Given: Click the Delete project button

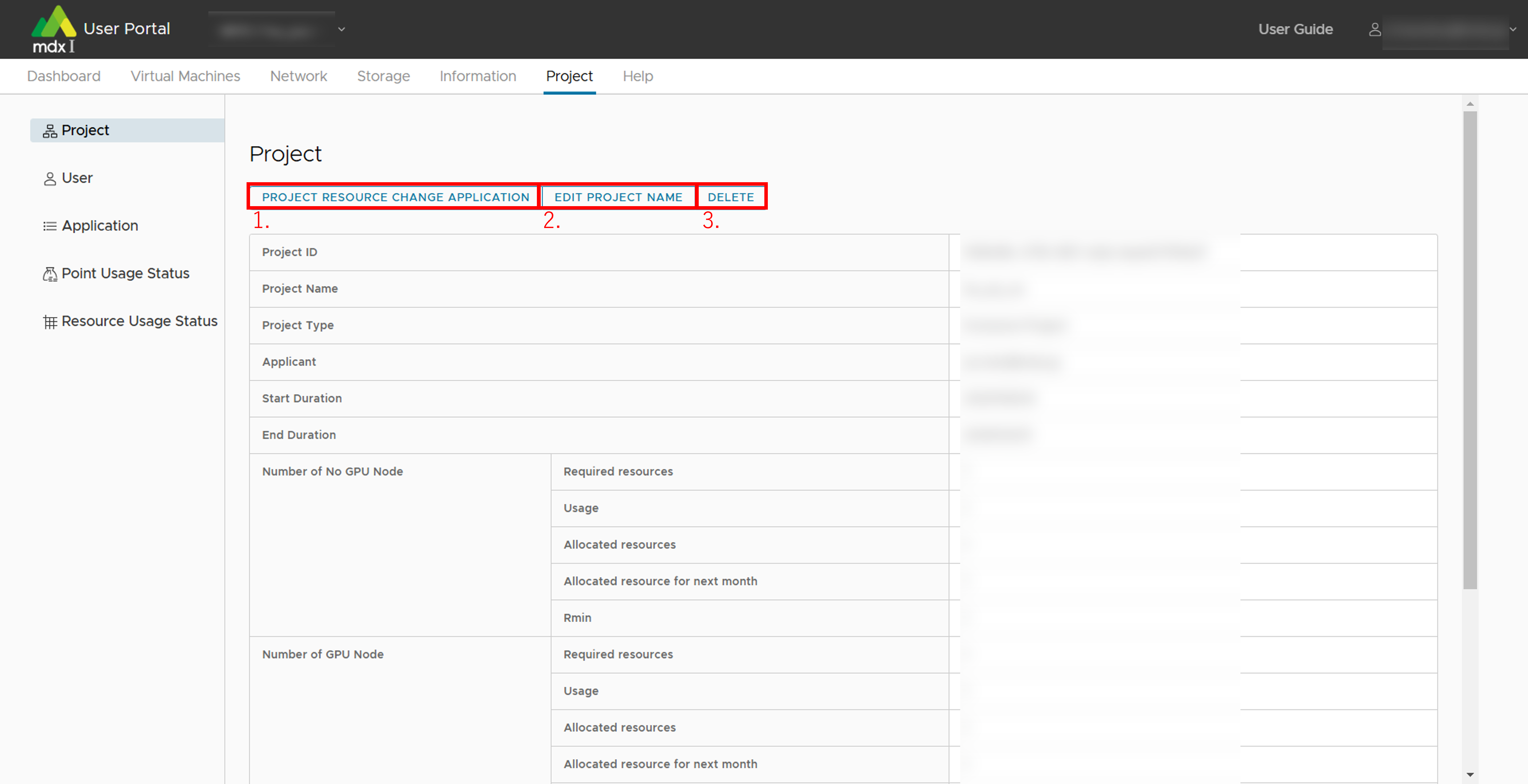Looking at the screenshot, I should pos(730,197).
